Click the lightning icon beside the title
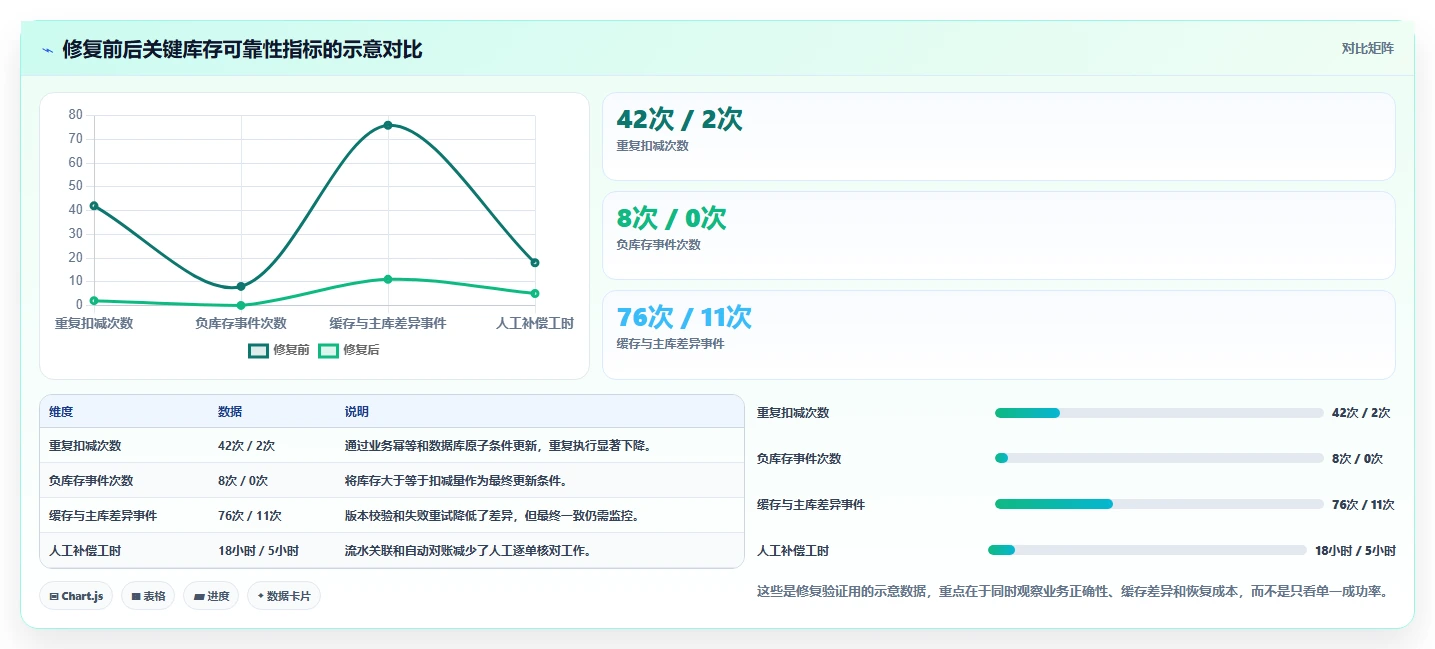 [x=48, y=50]
